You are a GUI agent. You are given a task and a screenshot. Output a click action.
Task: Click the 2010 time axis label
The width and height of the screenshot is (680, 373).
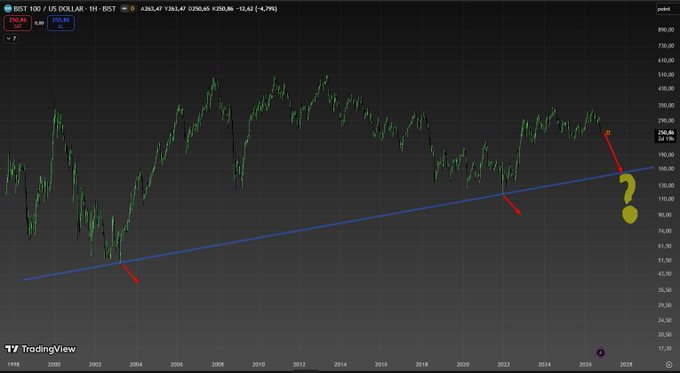(x=258, y=364)
